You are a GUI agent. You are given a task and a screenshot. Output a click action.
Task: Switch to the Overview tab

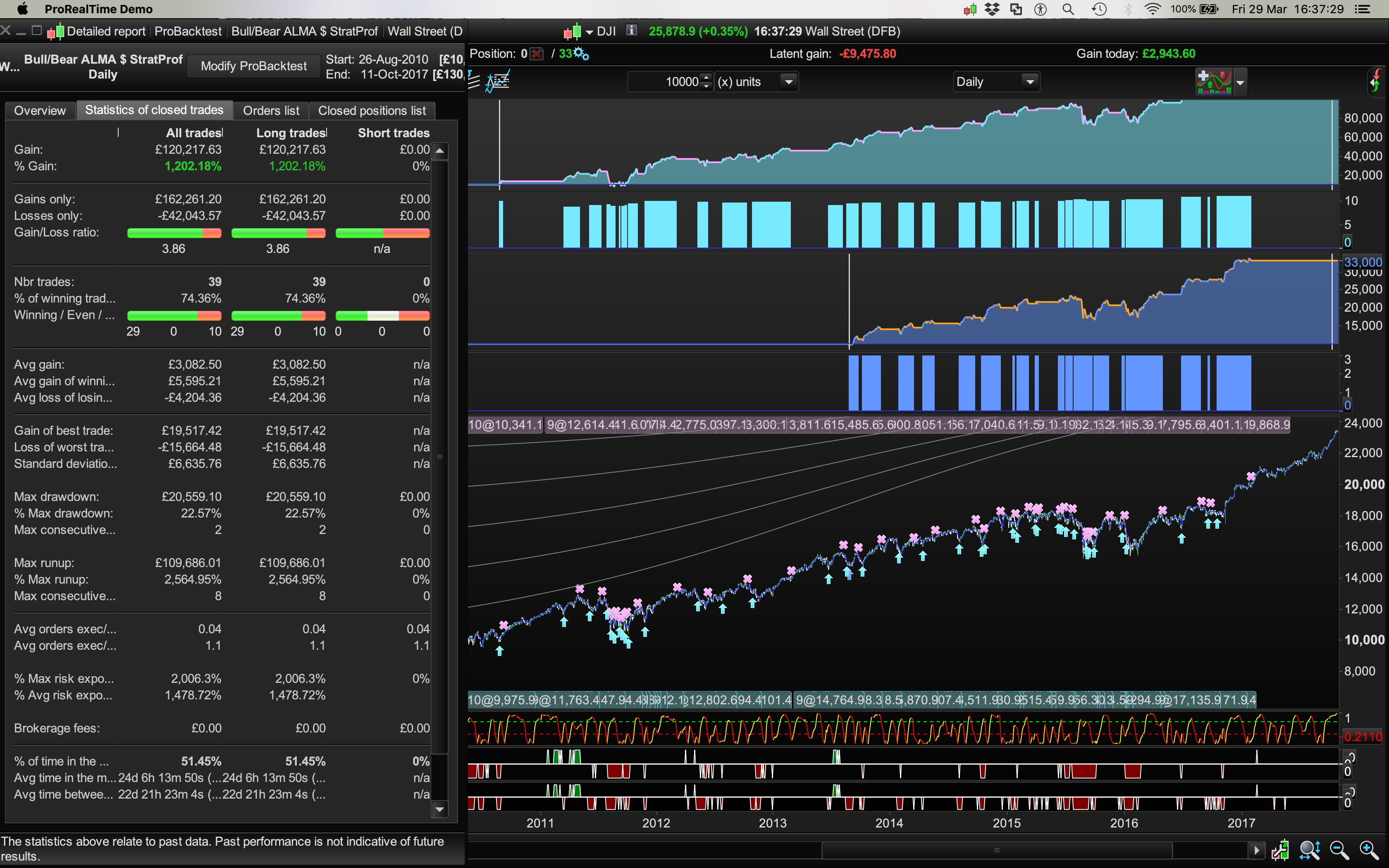[x=40, y=110]
